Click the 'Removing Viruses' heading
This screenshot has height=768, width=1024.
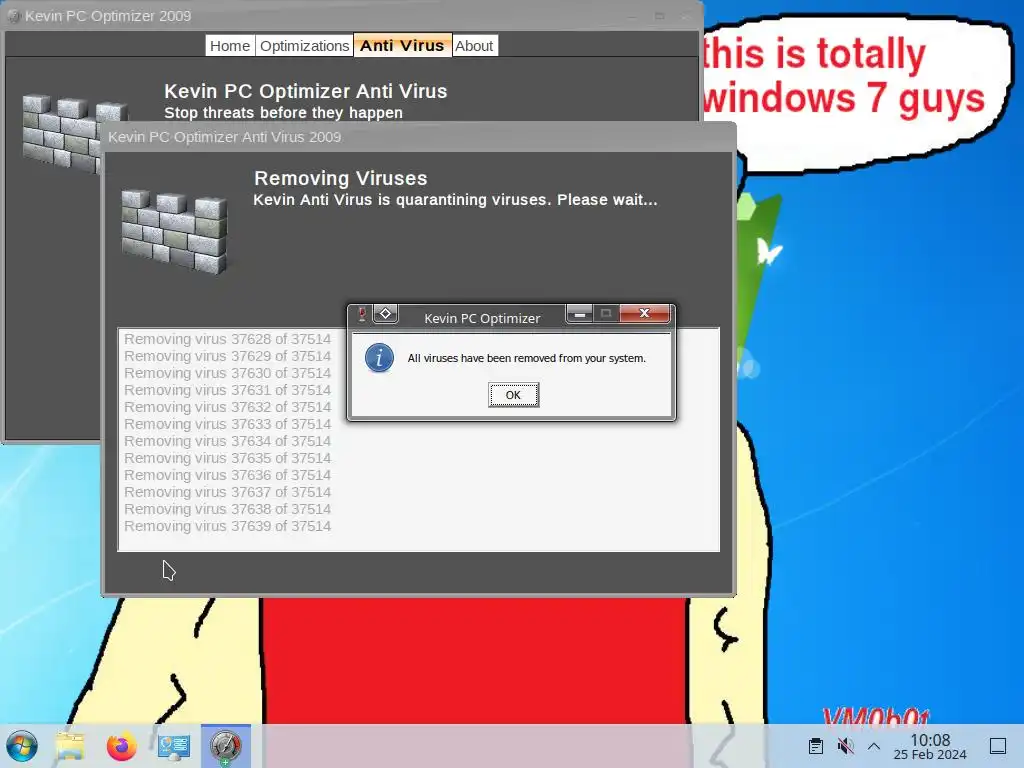(x=341, y=178)
